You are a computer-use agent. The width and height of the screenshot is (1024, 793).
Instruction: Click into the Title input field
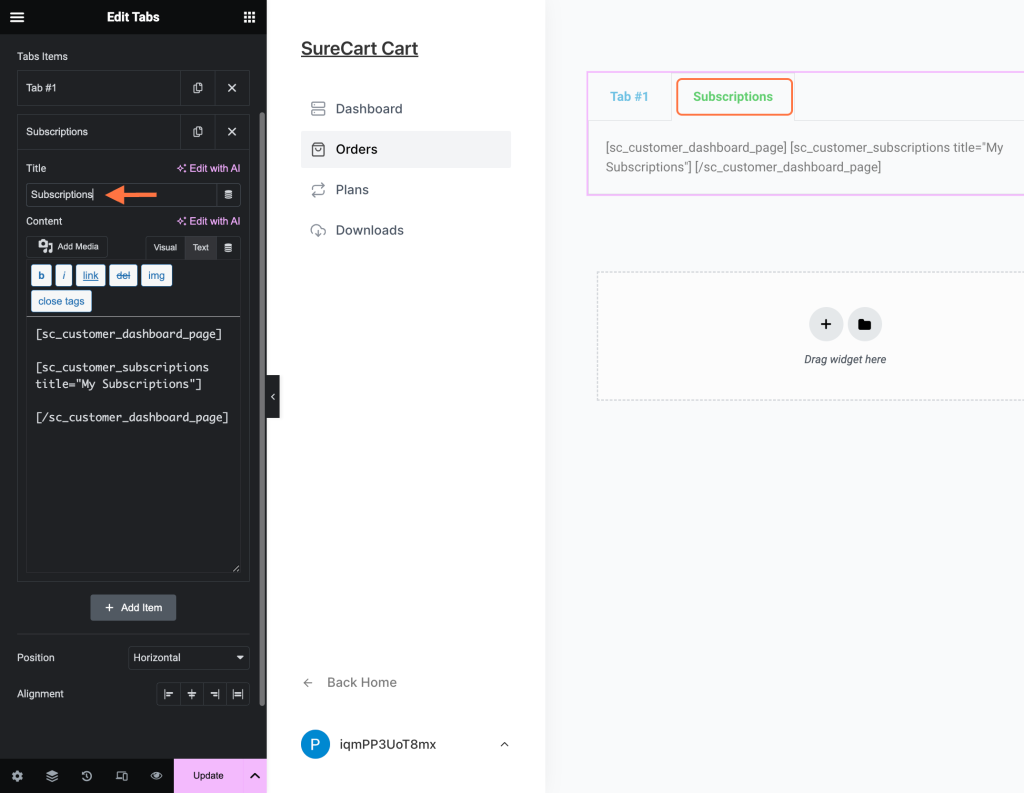(120, 195)
